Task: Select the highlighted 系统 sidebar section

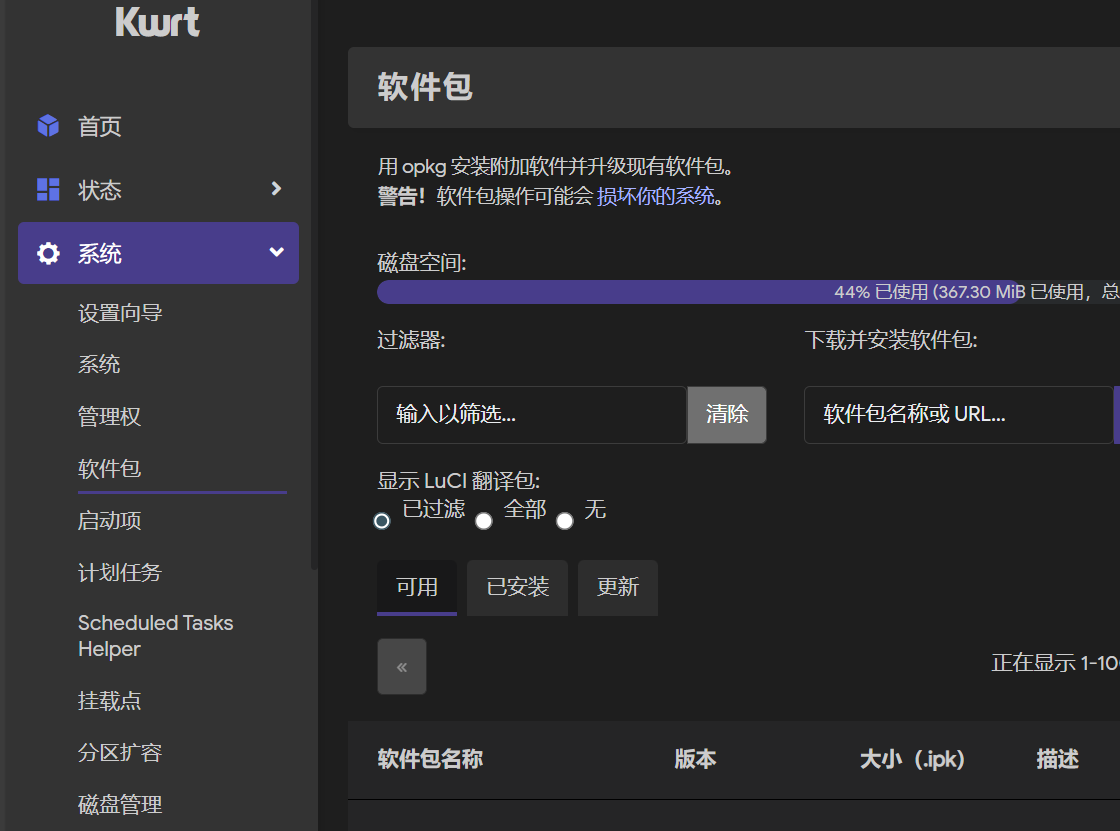Action: pos(159,253)
